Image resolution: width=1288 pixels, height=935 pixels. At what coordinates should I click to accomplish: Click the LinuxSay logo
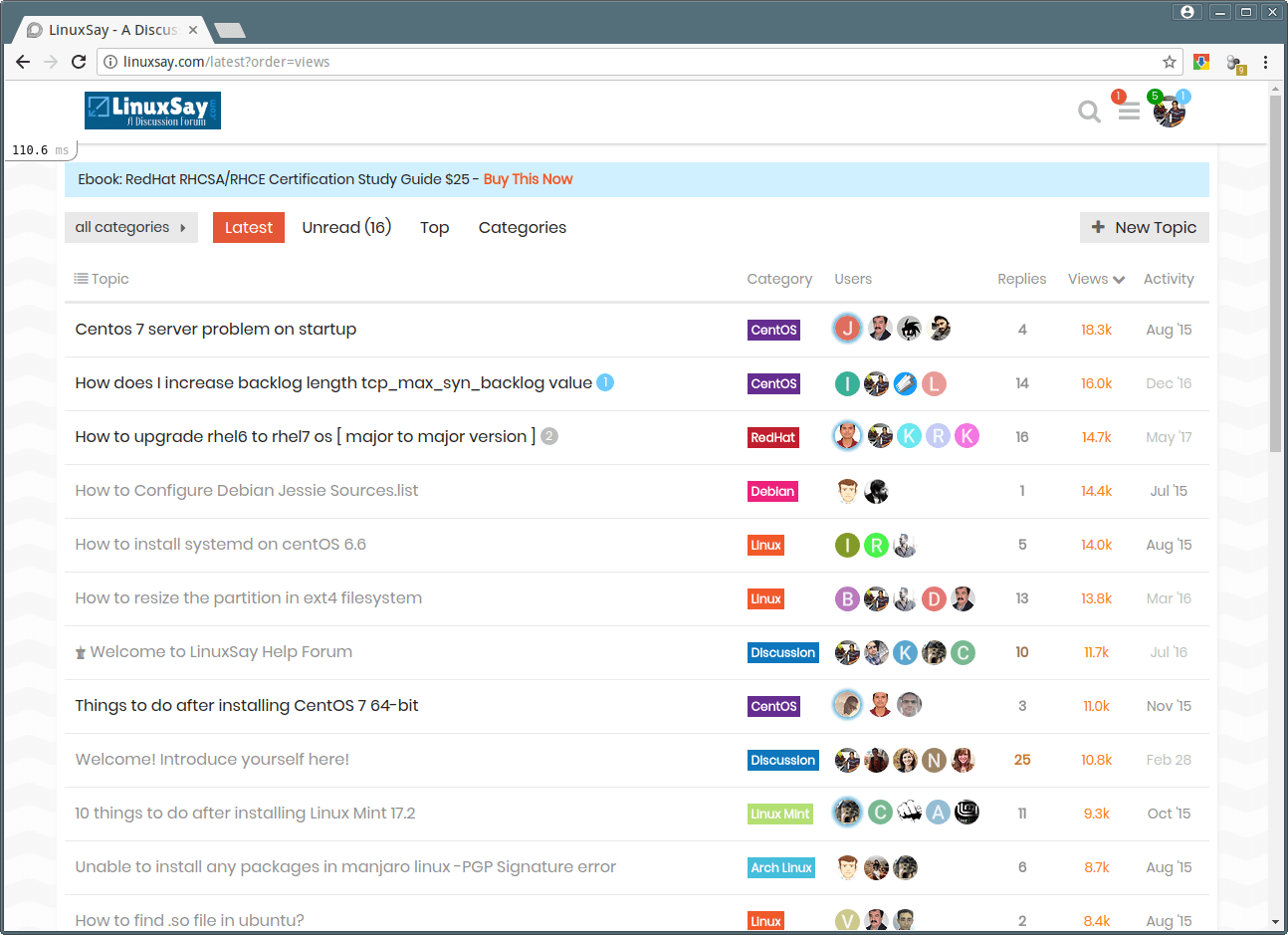(x=152, y=111)
